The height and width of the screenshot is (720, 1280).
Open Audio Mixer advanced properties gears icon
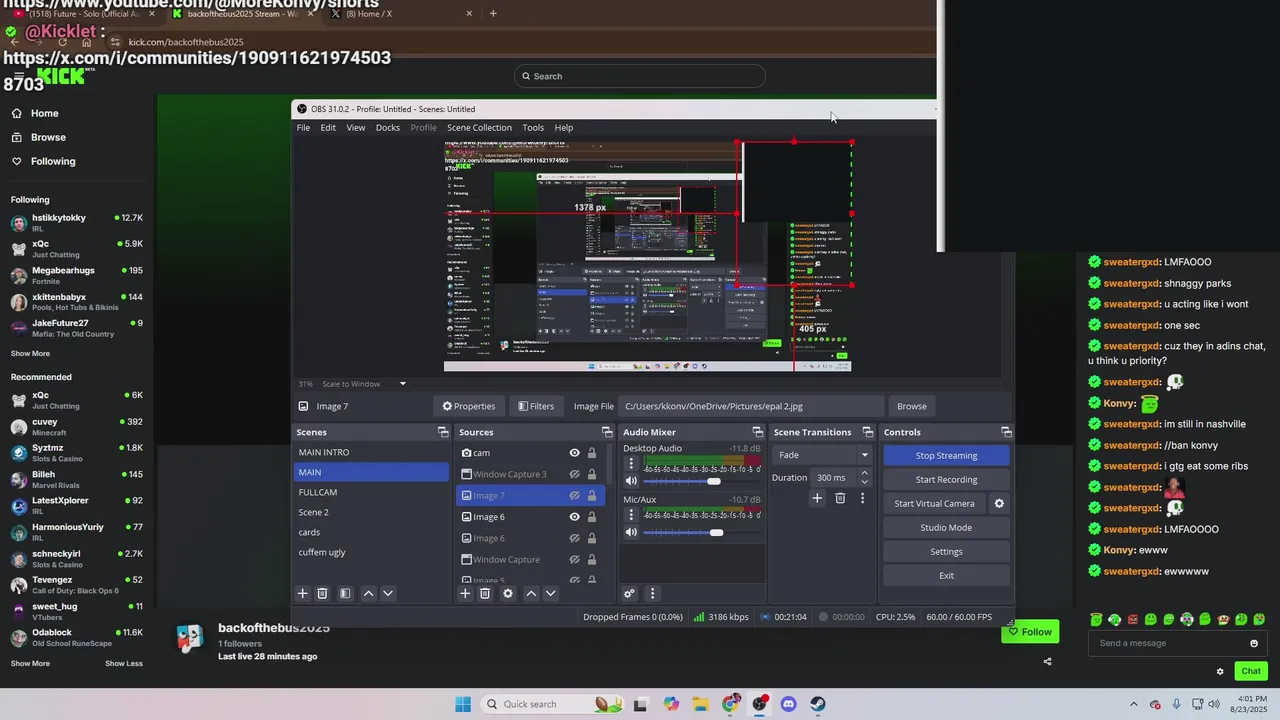point(629,593)
